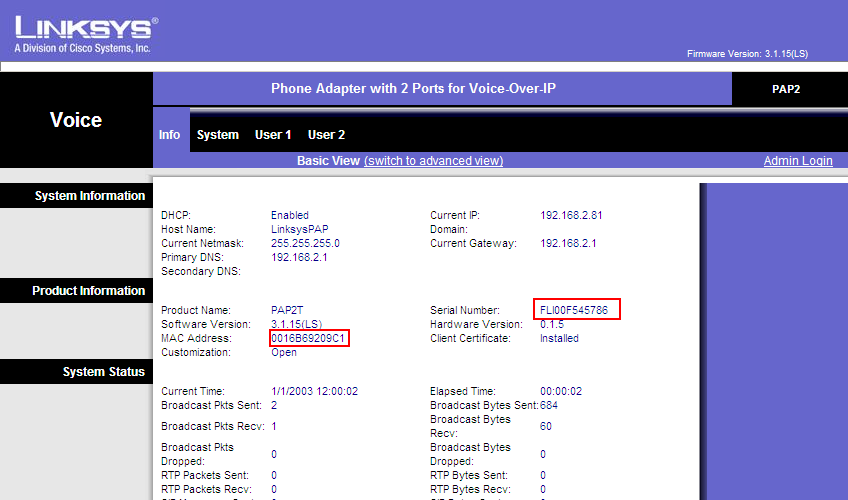
Task: Select the MAC Address value 0016B69209C1
Action: [308, 338]
